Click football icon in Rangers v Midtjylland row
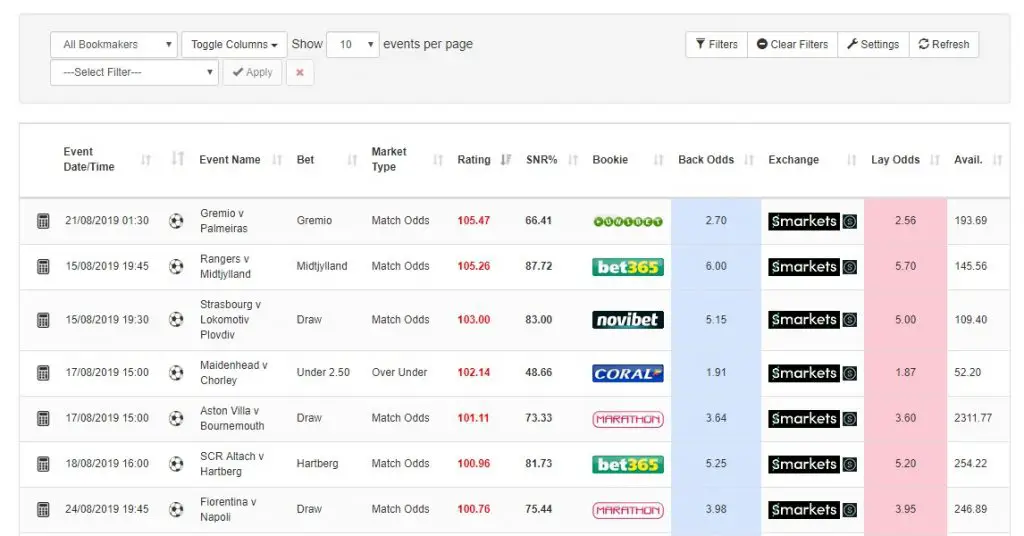The height and width of the screenshot is (536, 1024). pos(176,266)
